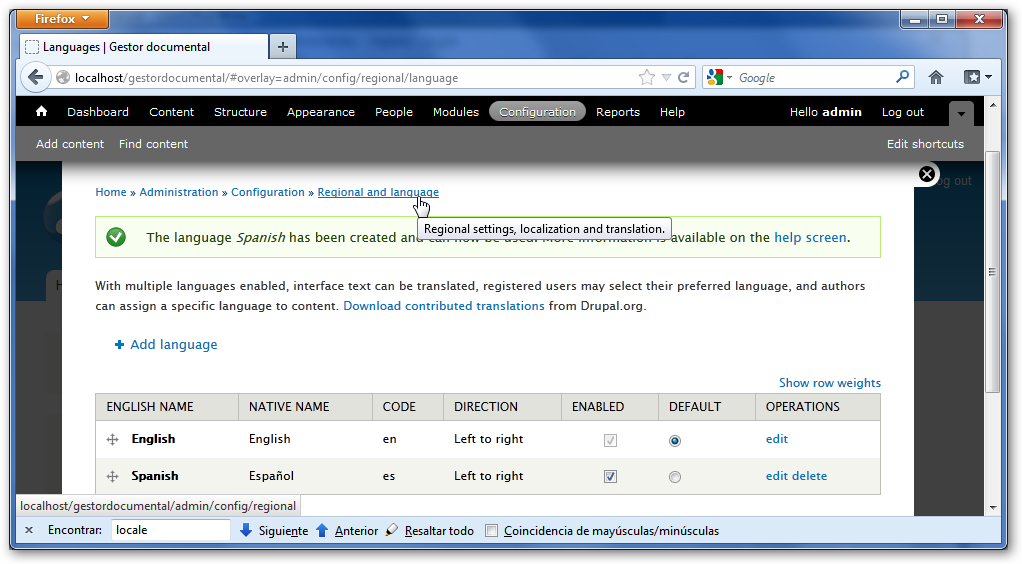The width and height of the screenshot is (1022, 564).
Task: Click the Google search magnifier icon
Action: tap(902, 77)
